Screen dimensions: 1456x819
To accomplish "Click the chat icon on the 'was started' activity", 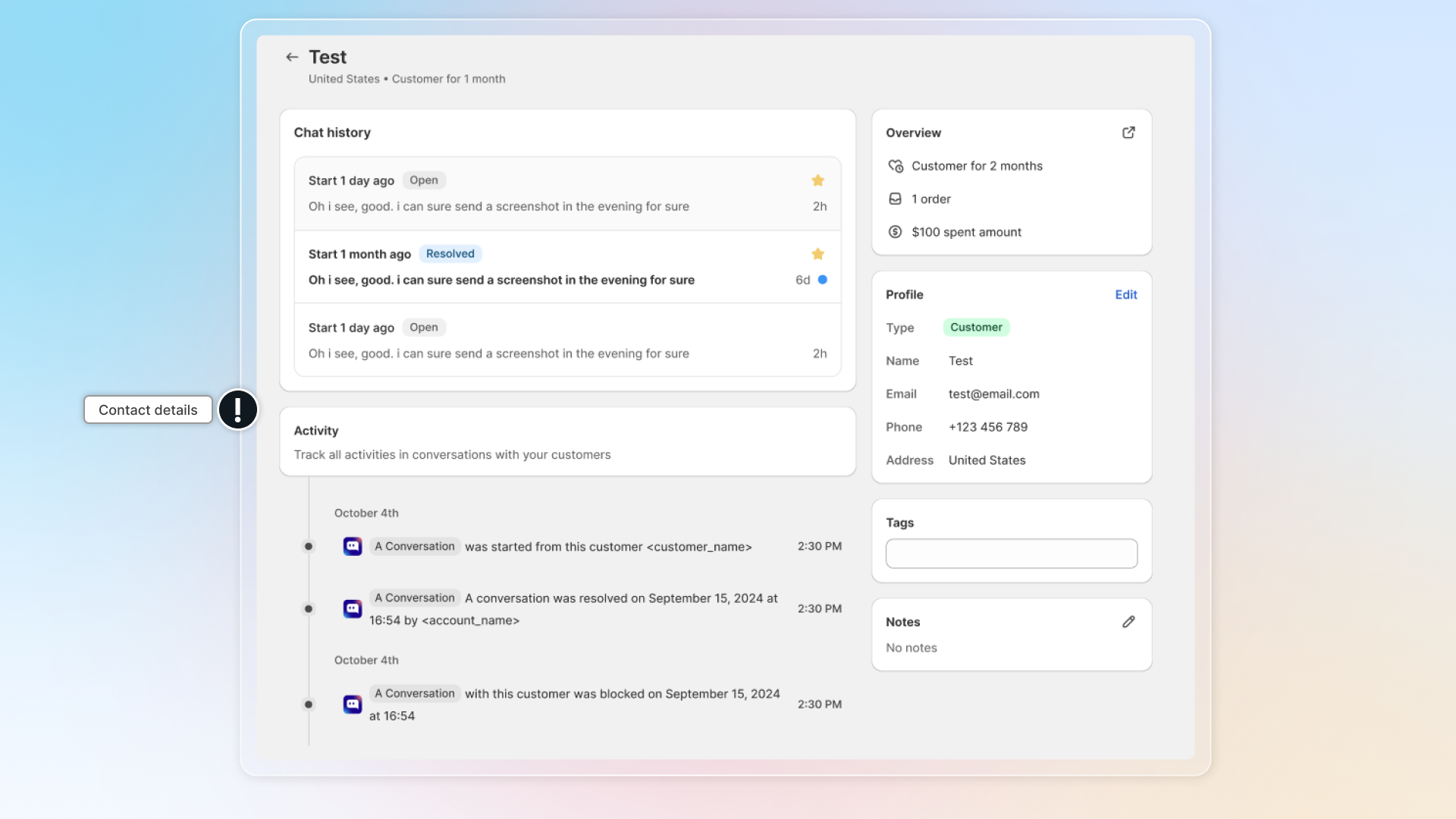I will [x=353, y=547].
